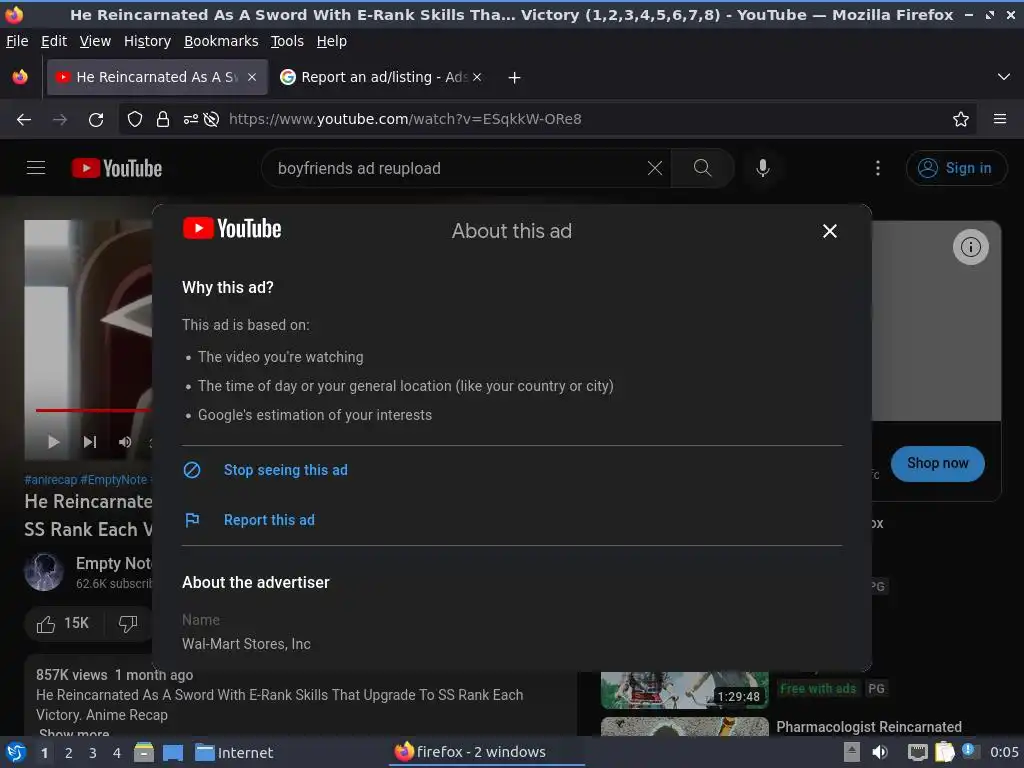
Task: Open the Internet taskbar folder
Action: pos(234,753)
